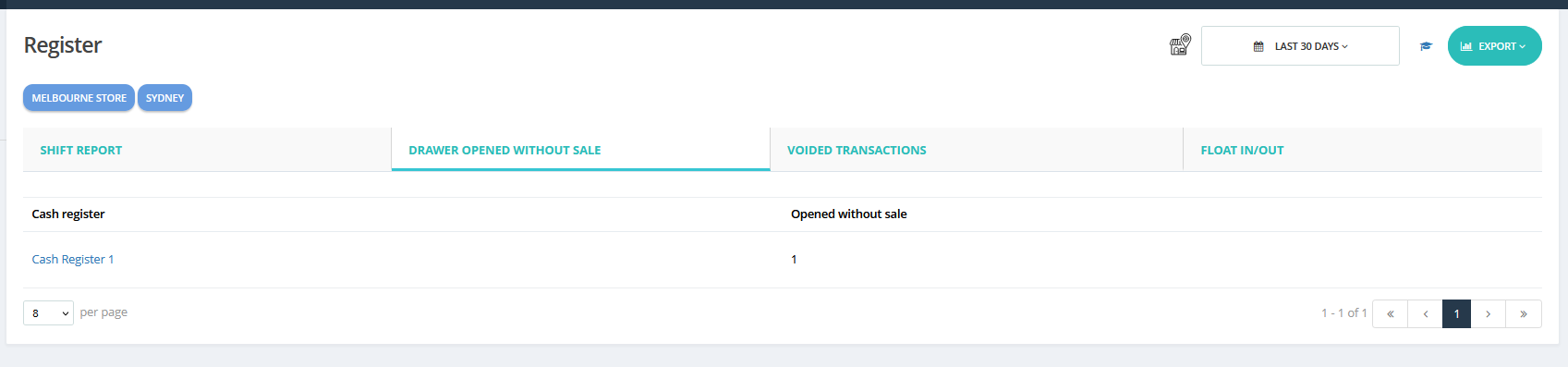The width and height of the screenshot is (1568, 367).
Task: Go to previous page arrow
Action: (x=1426, y=313)
